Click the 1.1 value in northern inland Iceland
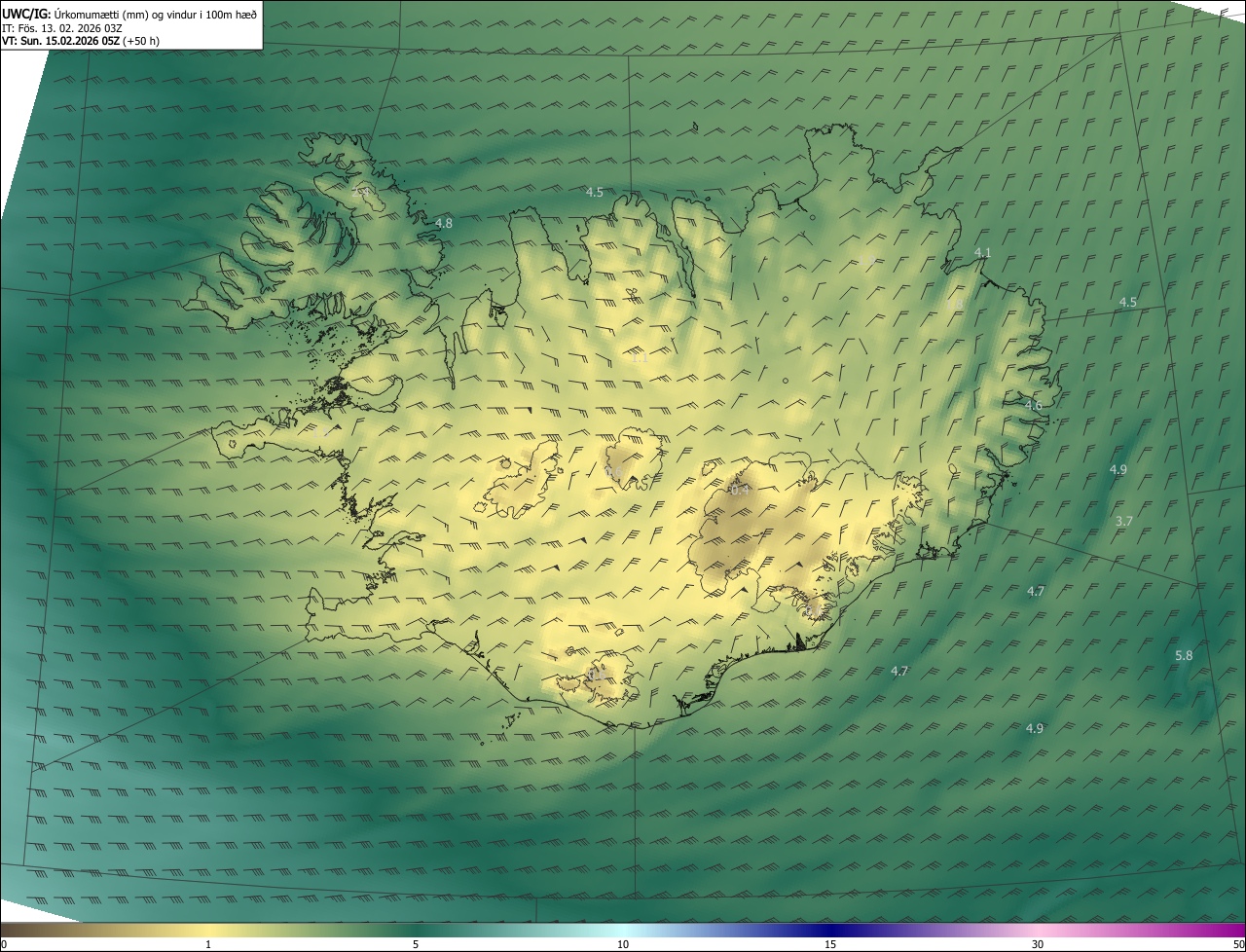Image resolution: width=1246 pixels, height=952 pixels. coord(640,357)
